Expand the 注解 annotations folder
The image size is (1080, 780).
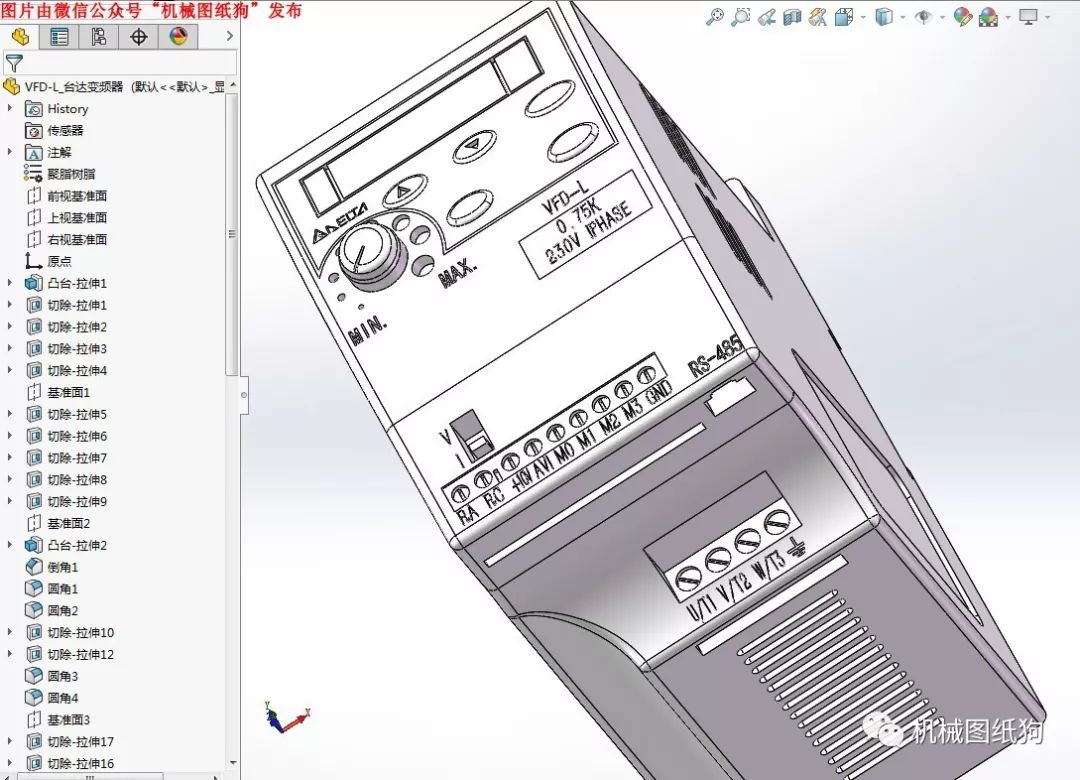tap(10, 152)
